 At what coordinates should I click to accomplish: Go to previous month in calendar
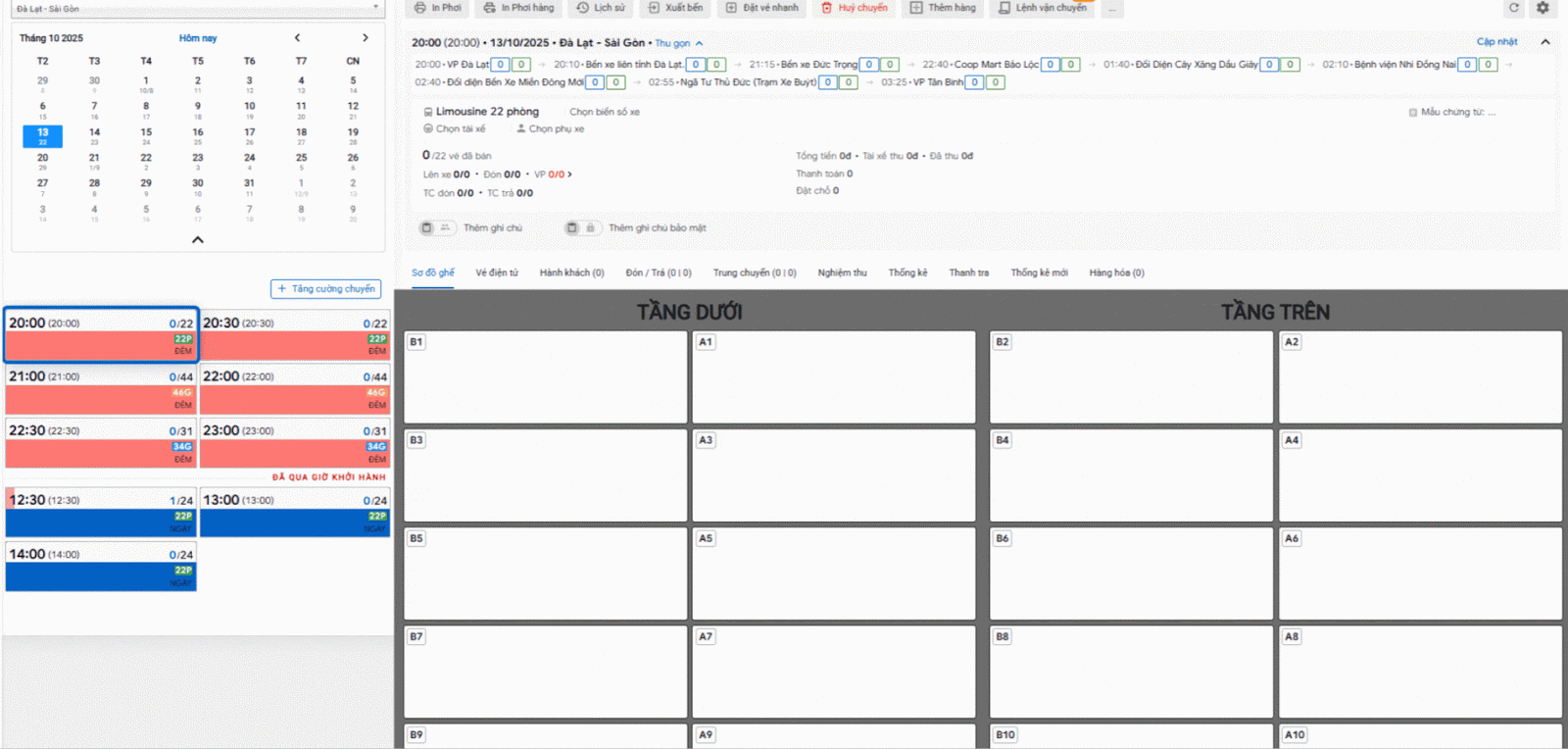(x=298, y=38)
